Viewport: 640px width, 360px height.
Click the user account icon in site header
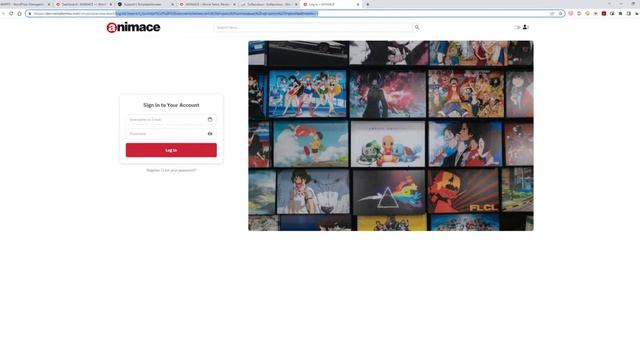tap(525, 27)
